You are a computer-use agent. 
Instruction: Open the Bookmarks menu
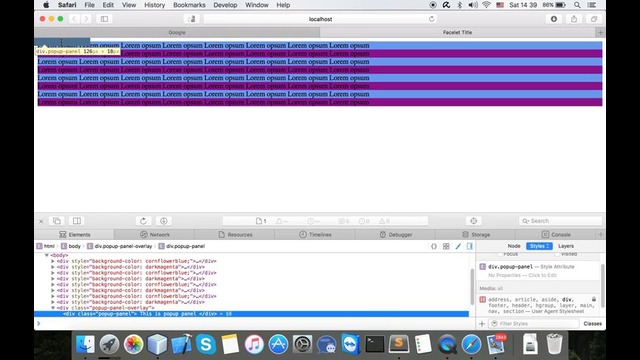tap(189, 5)
